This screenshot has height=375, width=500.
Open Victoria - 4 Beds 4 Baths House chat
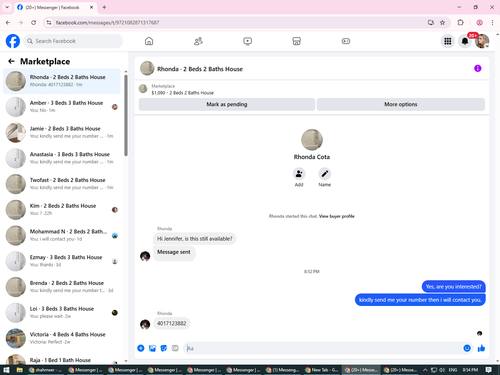pos(62,338)
